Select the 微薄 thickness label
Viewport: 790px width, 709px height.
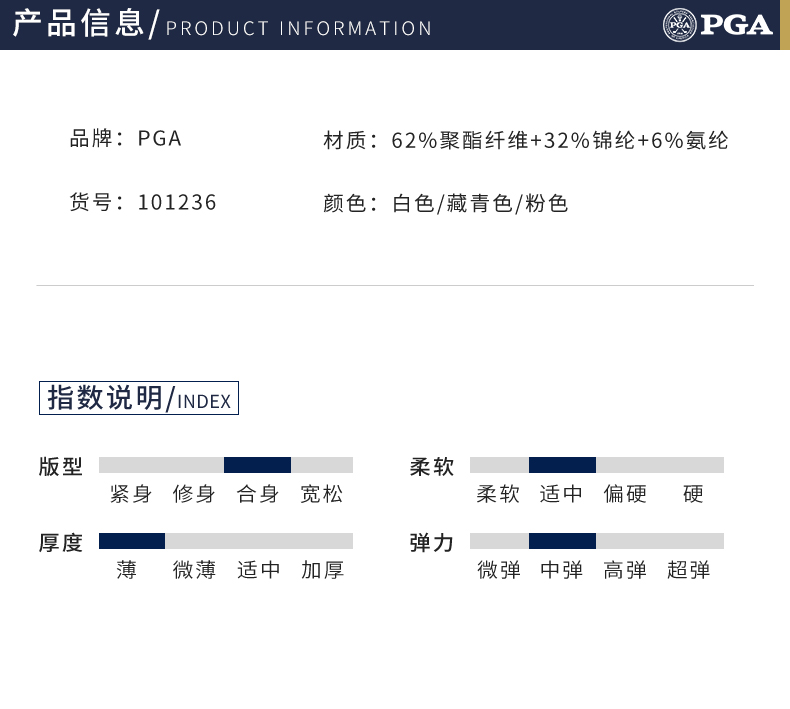pyautogui.click(x=194, y=570)
